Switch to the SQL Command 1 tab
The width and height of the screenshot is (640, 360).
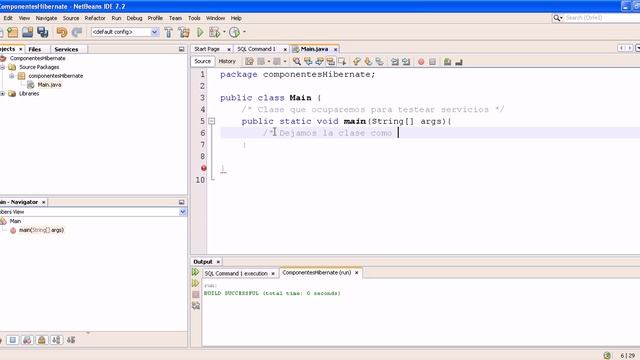click(x=256, y=49)
